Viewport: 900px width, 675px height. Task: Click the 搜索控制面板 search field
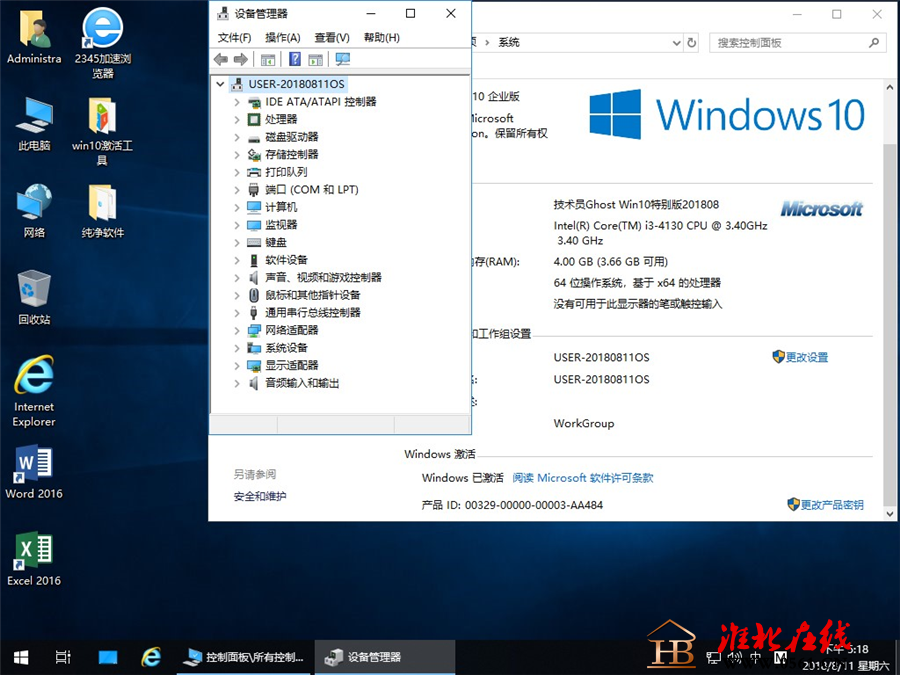[797, 42]
